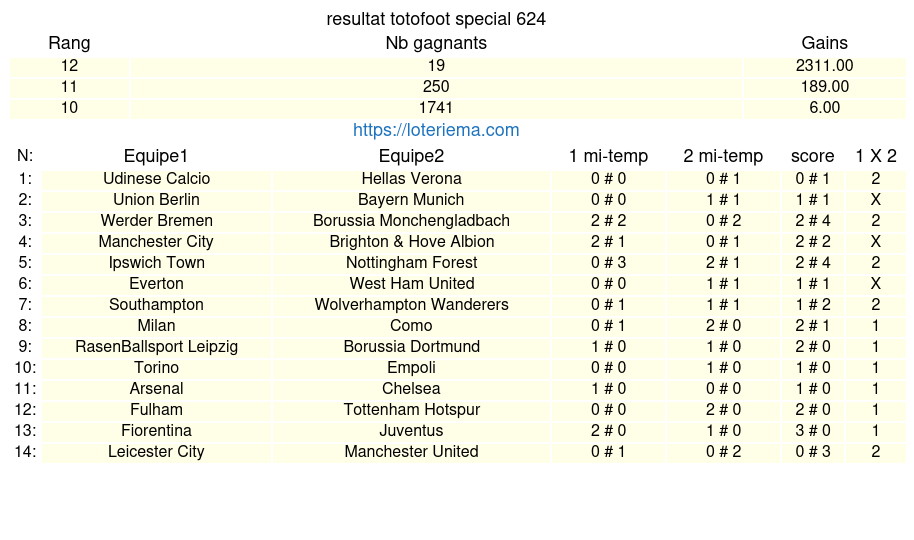The width and height of the screenshot is (914, 540).
Task: Click the 2311.00 gains value
Action: tap(824, 66)
